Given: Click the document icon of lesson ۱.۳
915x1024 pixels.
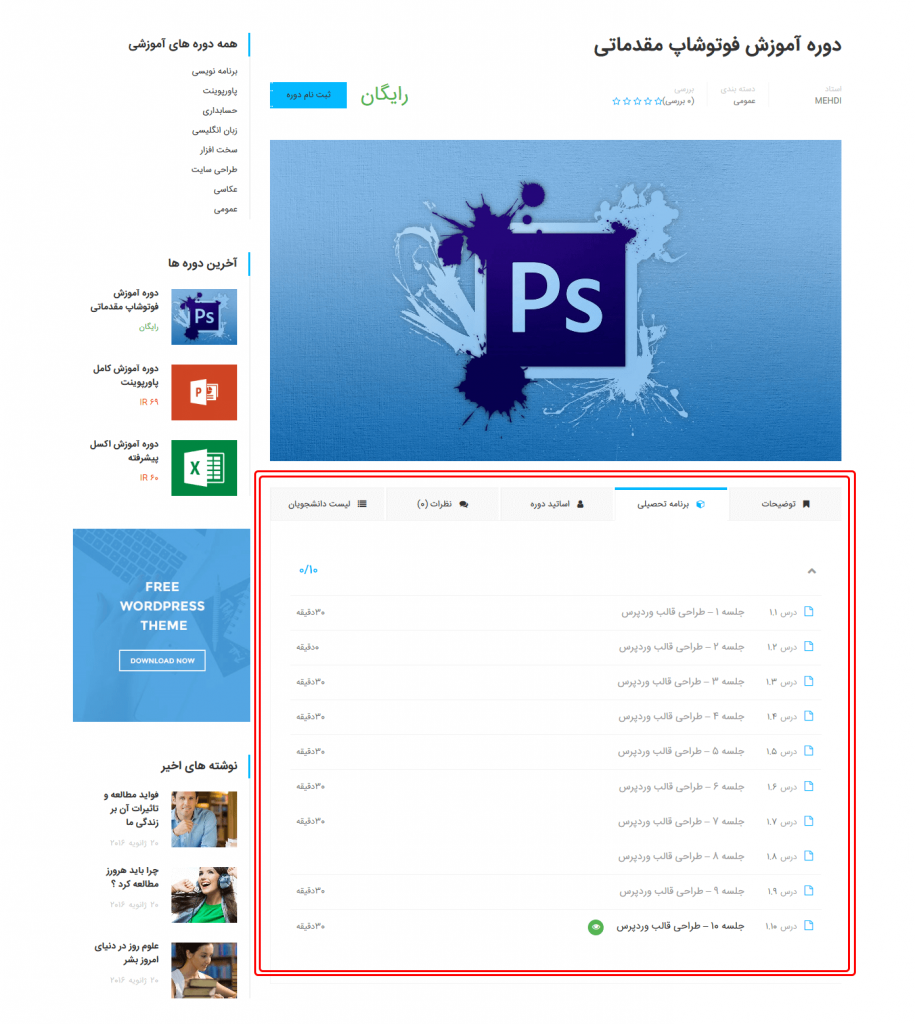Looking at the screenshot, I should tap(809, 681).
